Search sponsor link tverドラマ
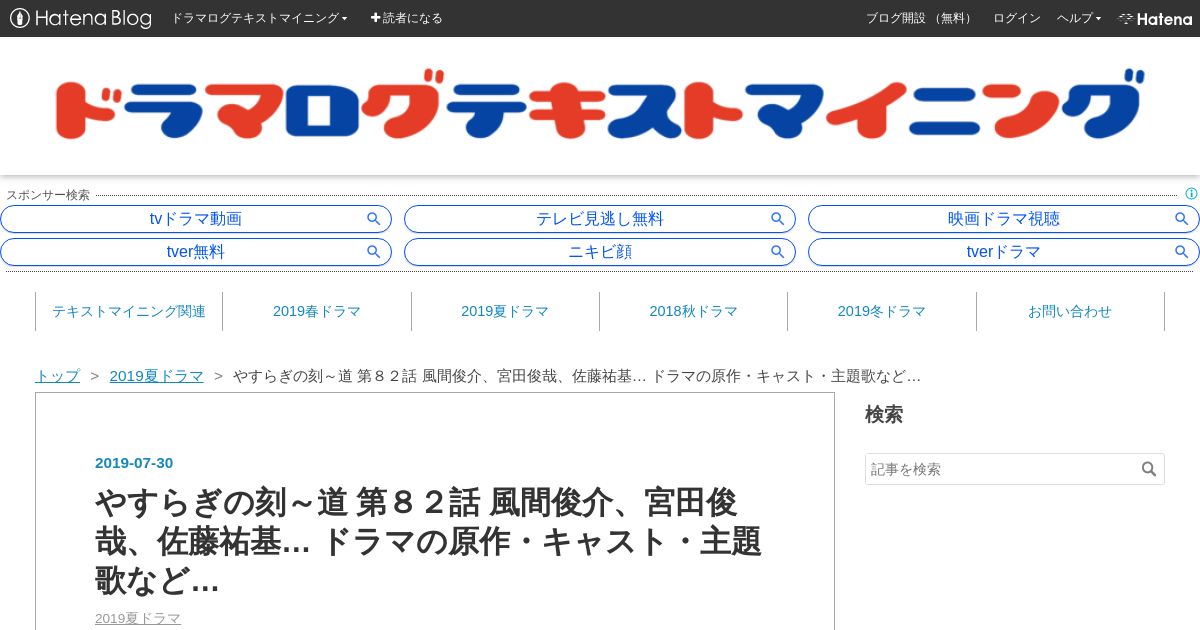1200x630 pixels. [1004, 252]
